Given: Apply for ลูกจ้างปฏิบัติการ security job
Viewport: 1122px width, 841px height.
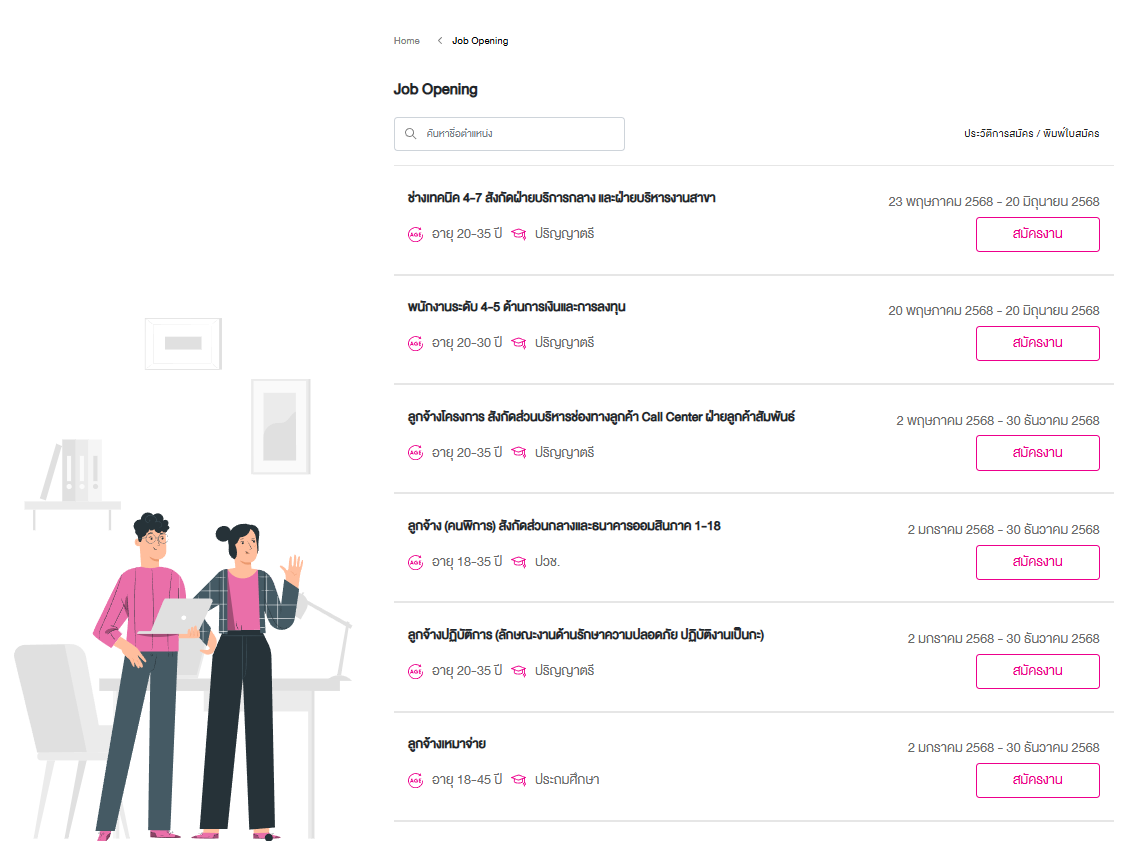Looking at the screenshot, I should (x=1038, y=671).
